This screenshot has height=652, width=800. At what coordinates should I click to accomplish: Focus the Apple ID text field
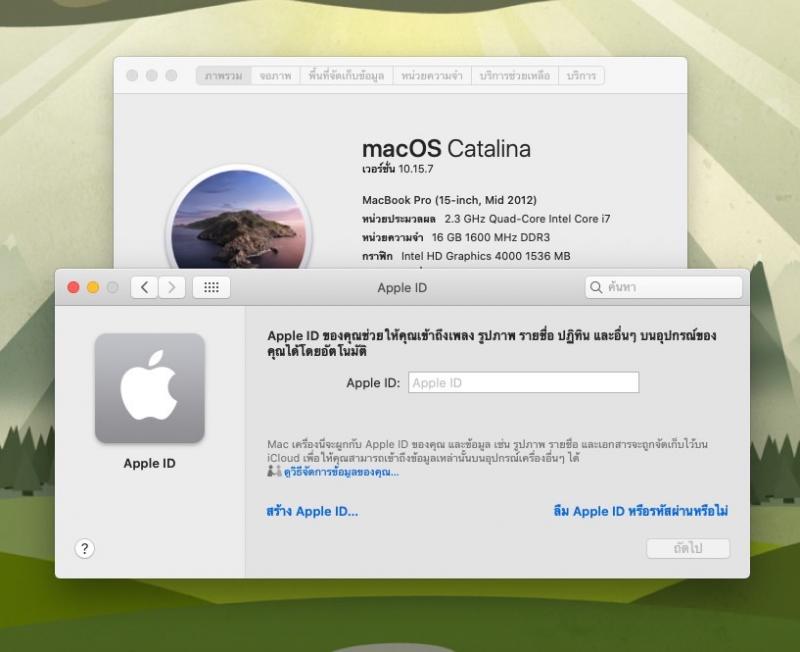(523, 383)
